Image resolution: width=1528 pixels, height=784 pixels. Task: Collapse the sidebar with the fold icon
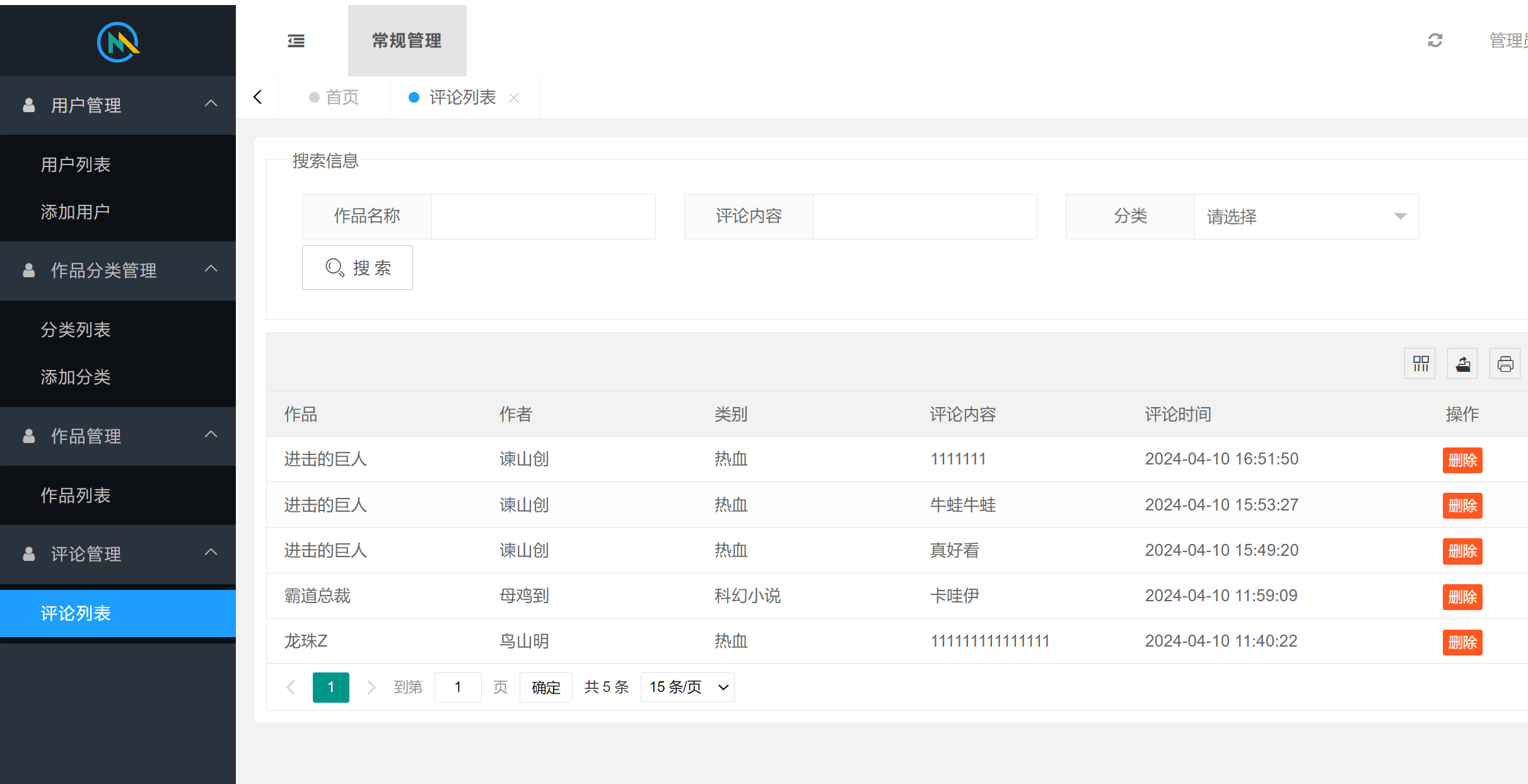(296, 40)
